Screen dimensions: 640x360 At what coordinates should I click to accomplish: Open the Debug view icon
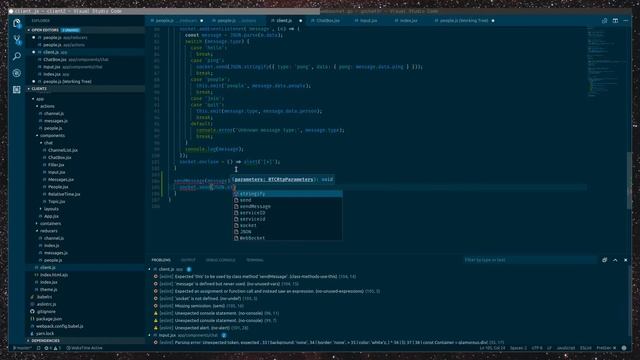coord(17,73)
